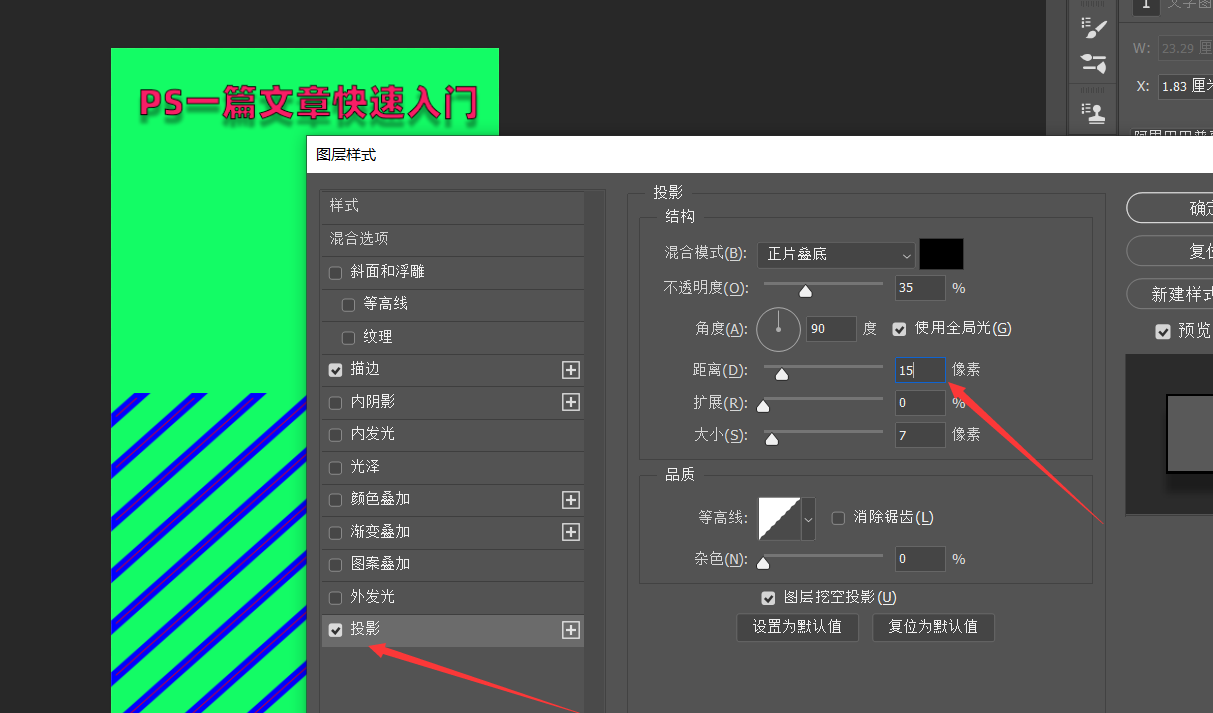
Task: Enable the 等高线 sub-option checkbox
Action: coord(349,305)
